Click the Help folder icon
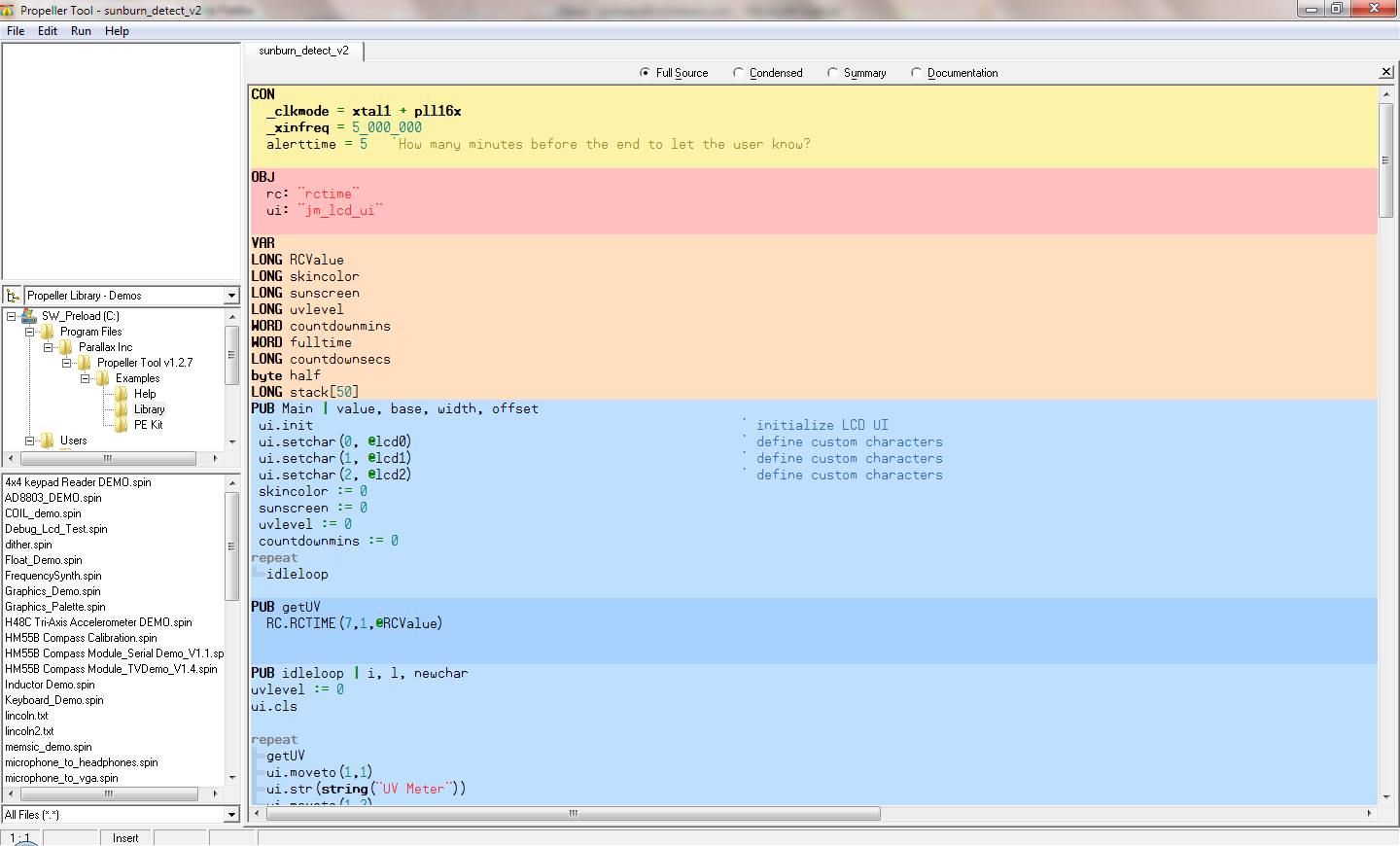The width and height of the screenshot is (1400, 846). 122,394
